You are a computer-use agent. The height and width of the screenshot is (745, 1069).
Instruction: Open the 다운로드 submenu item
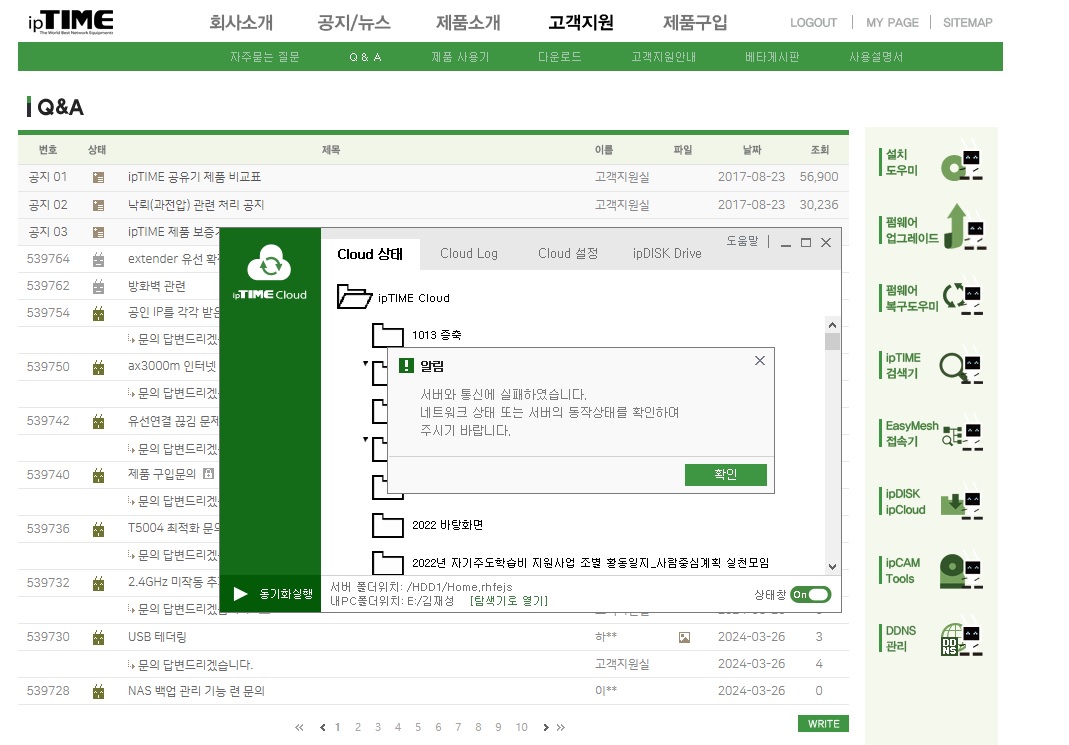560,57
